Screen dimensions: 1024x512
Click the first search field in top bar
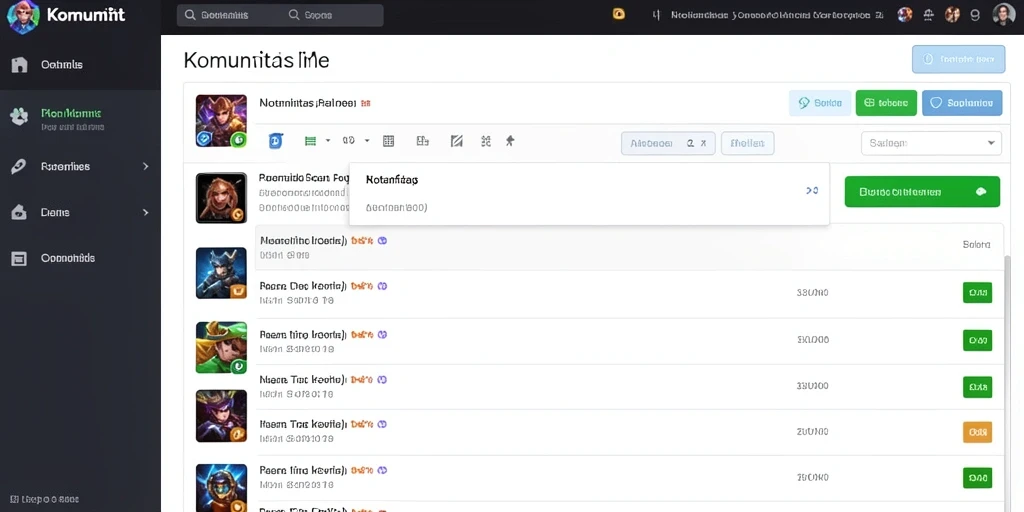(229, 15)
